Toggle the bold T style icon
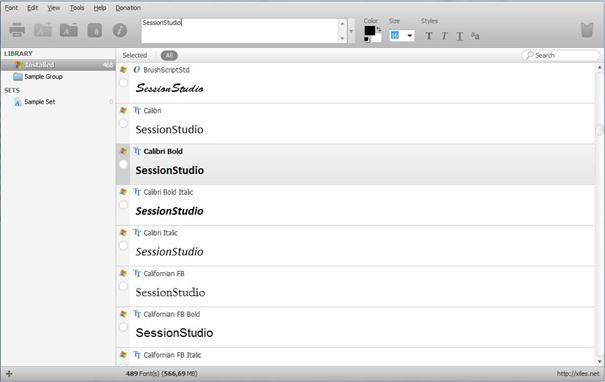605x382 pixels. click(x=429, y=36)
